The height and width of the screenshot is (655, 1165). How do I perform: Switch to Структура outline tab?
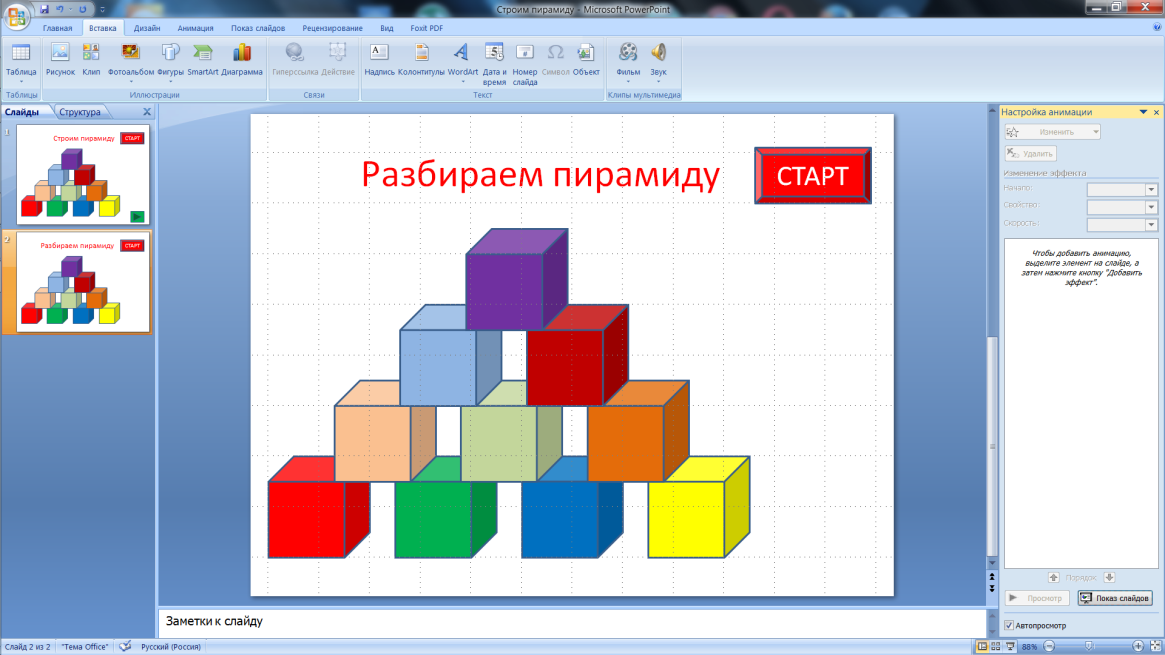(80, 112)
